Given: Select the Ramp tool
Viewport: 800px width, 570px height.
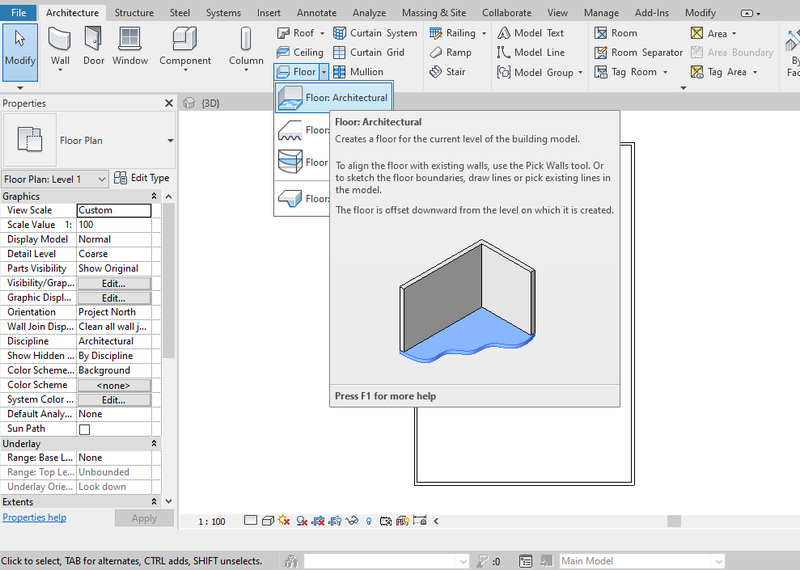Looking at the screenshot, I should pos(451,53).
